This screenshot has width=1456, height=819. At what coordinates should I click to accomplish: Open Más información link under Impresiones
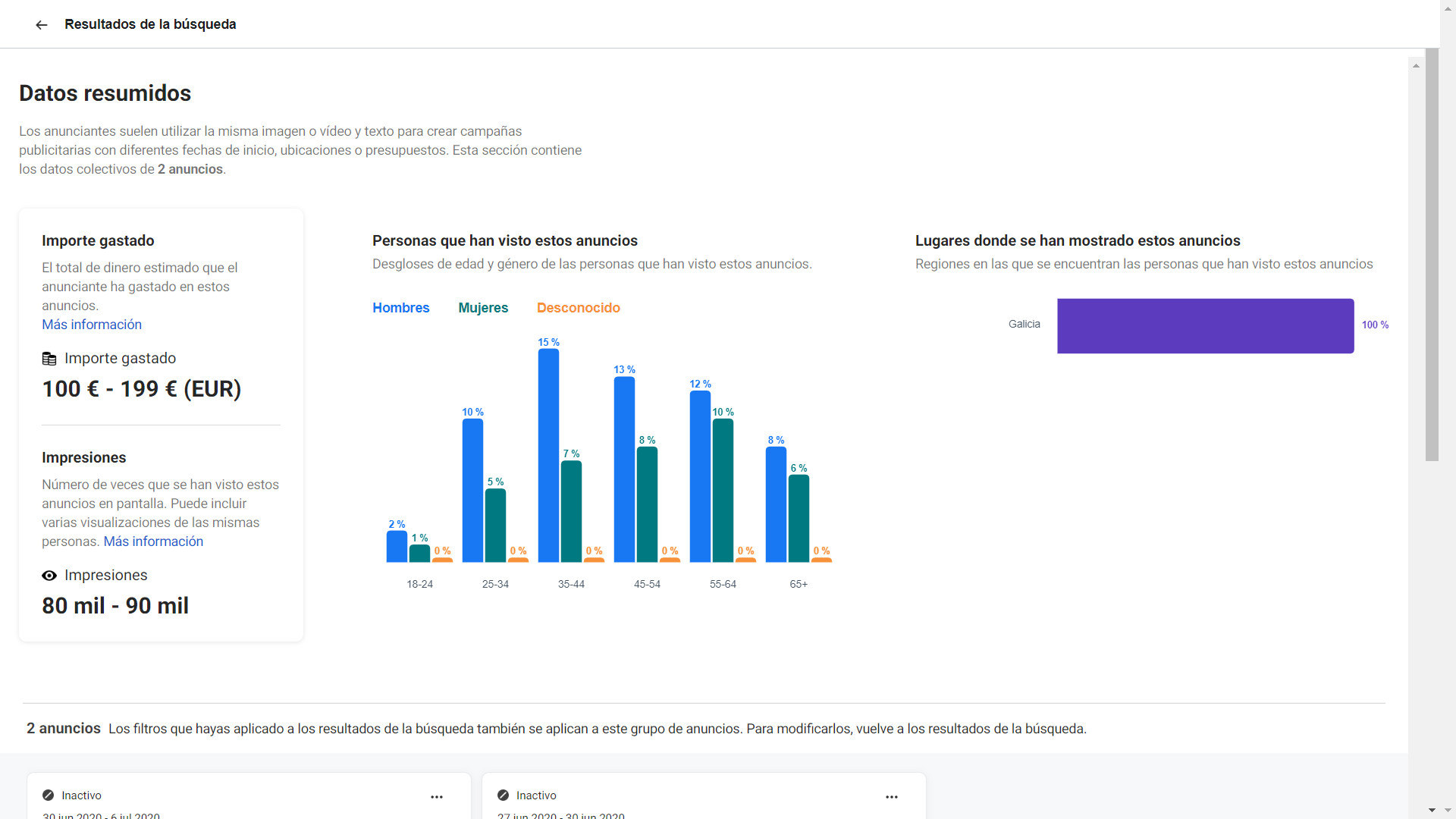153,541
